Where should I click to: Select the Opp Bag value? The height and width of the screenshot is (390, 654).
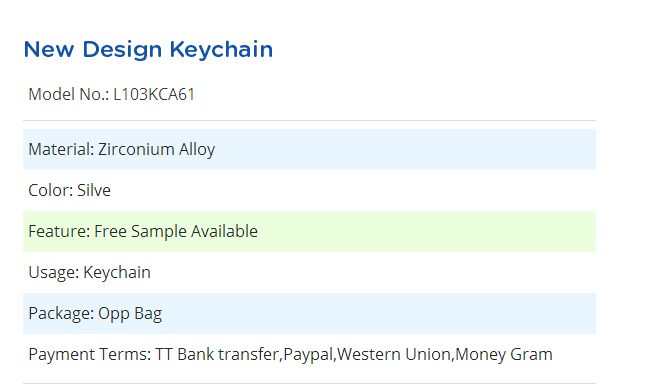(x=130, y=313)
